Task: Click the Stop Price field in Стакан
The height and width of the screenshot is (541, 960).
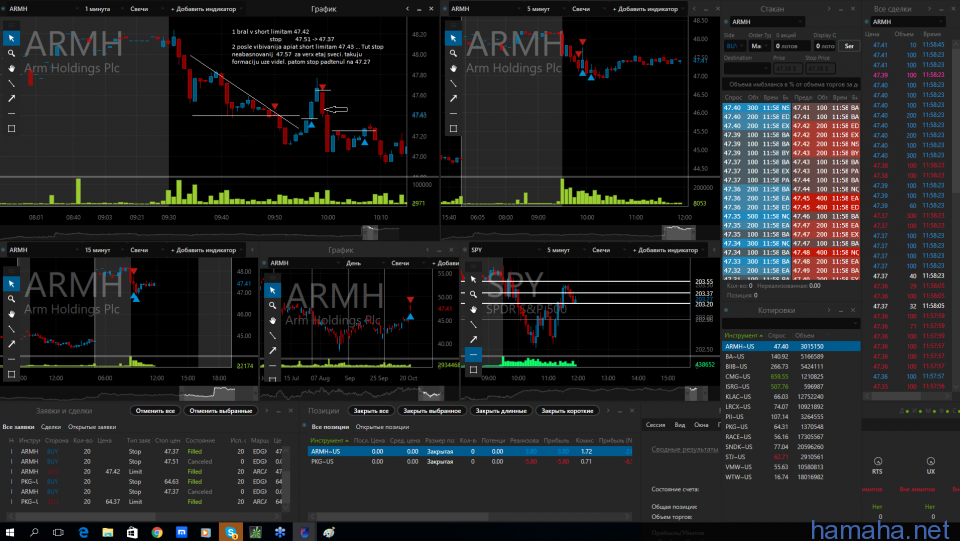Action: 820,69
